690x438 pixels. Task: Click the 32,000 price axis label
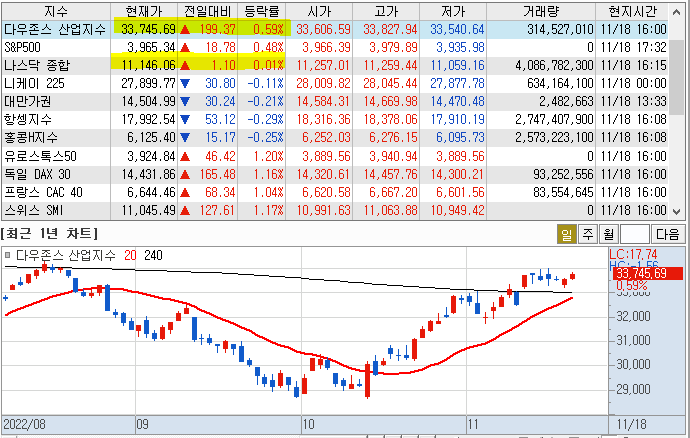[x=633, y=316]
